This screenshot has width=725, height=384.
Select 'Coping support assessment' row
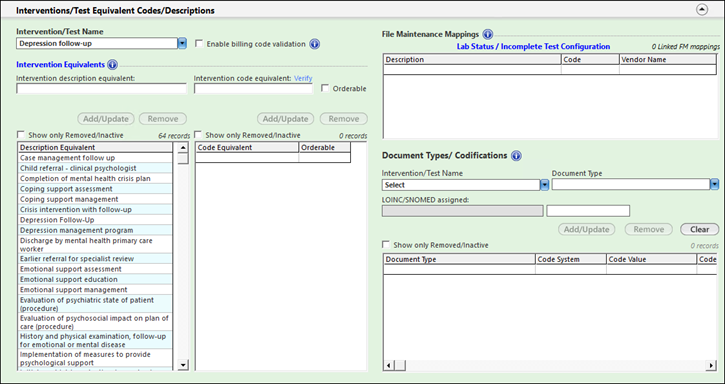pos(95,189)
